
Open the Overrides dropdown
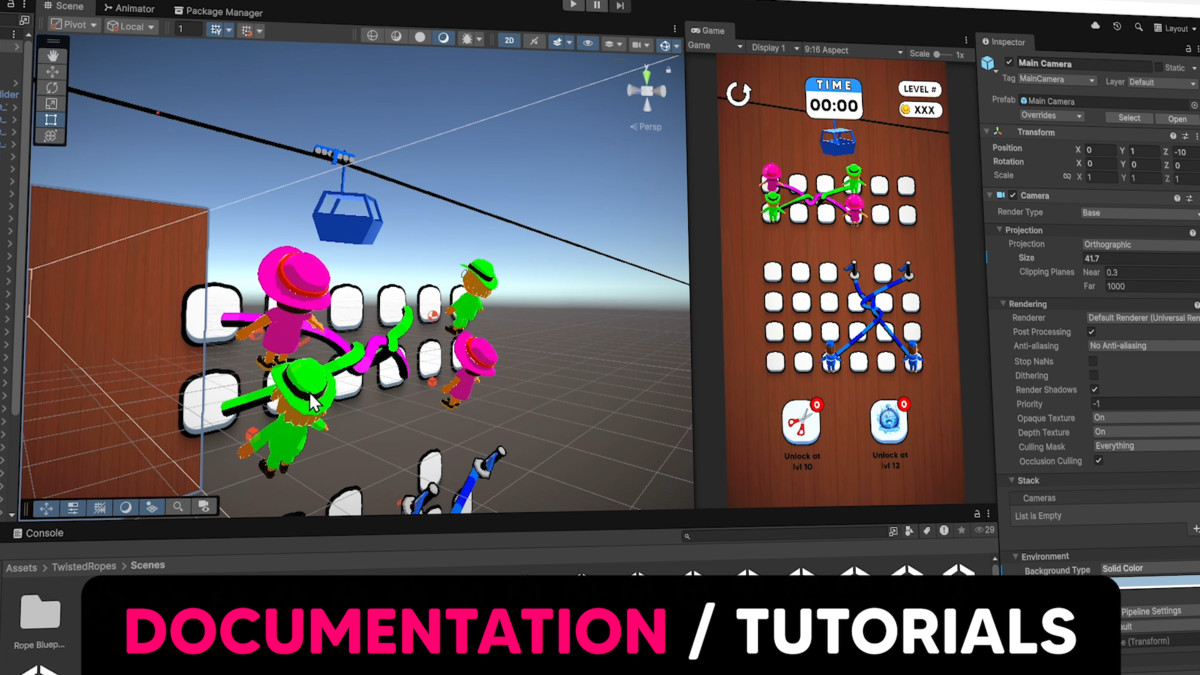coord(1052,115)
